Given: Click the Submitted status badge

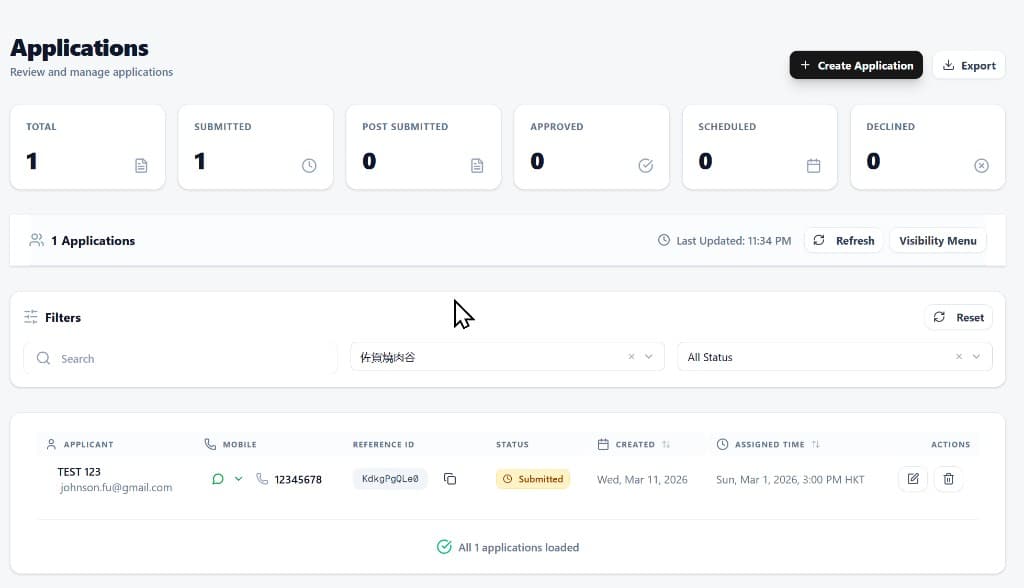Looking at the screenshot, I should [533, 479].
